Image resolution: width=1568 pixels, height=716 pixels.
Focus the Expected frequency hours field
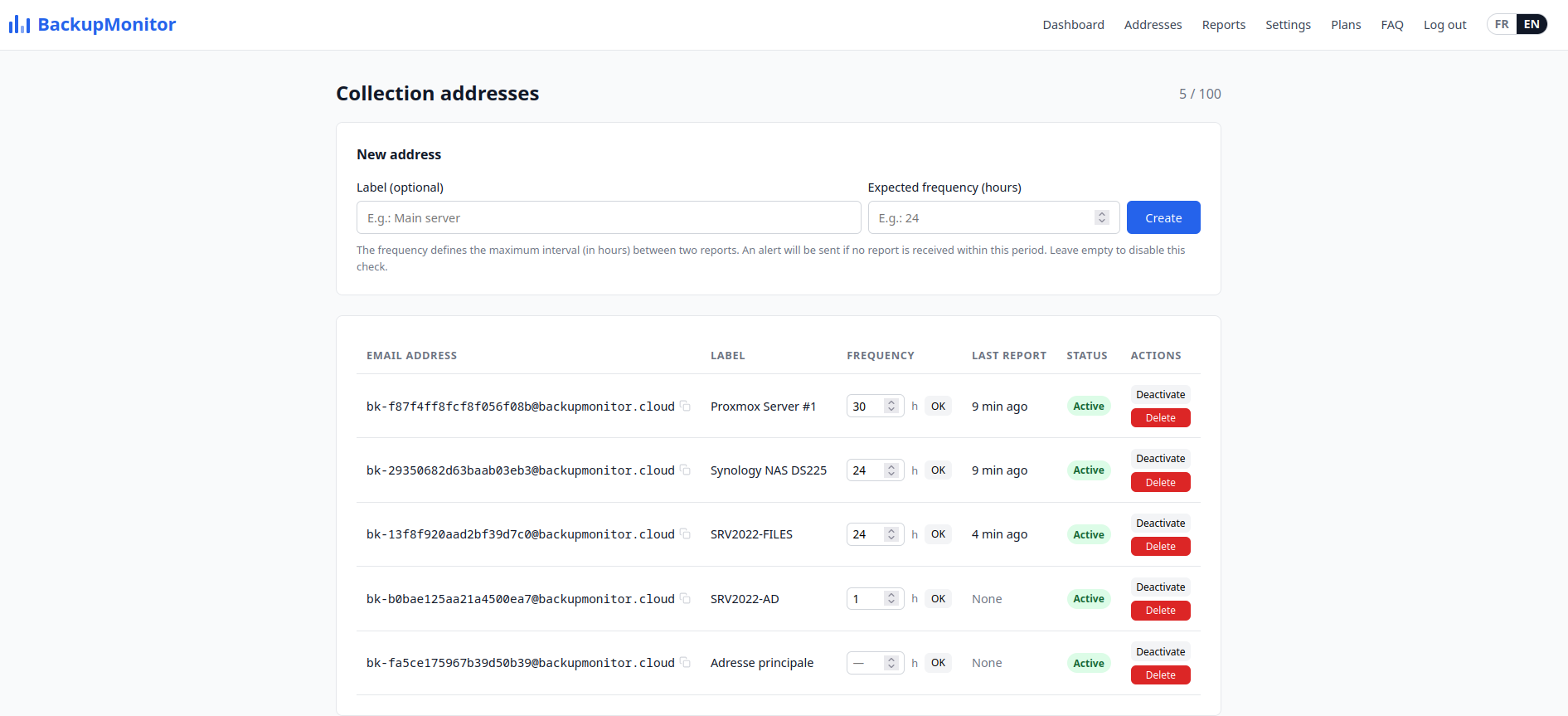pyautogui.click(x=993, y=217)
